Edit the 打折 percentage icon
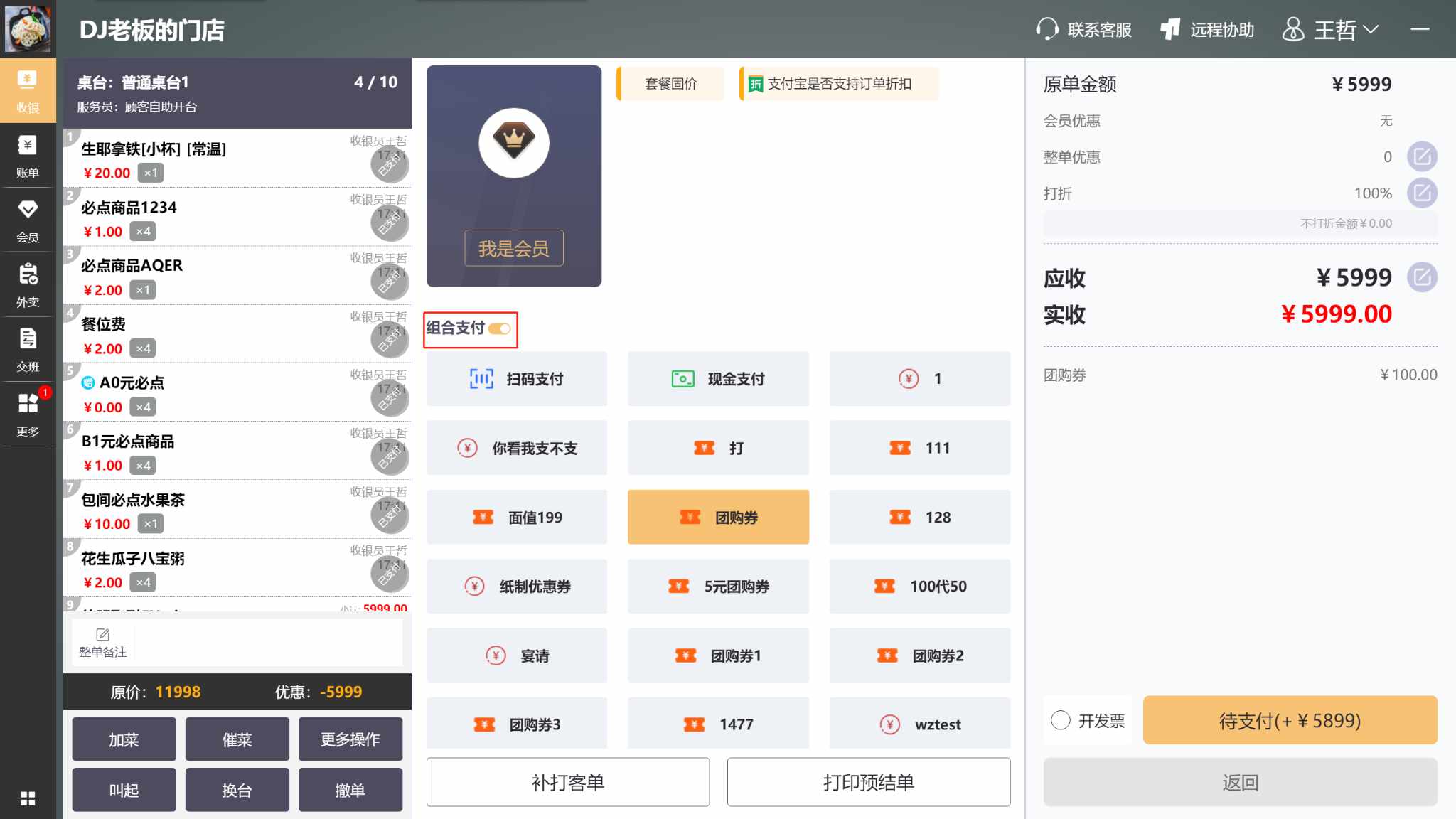Image resolution: width=1456 pixels, height=819 pixels. click(1422, 193)
